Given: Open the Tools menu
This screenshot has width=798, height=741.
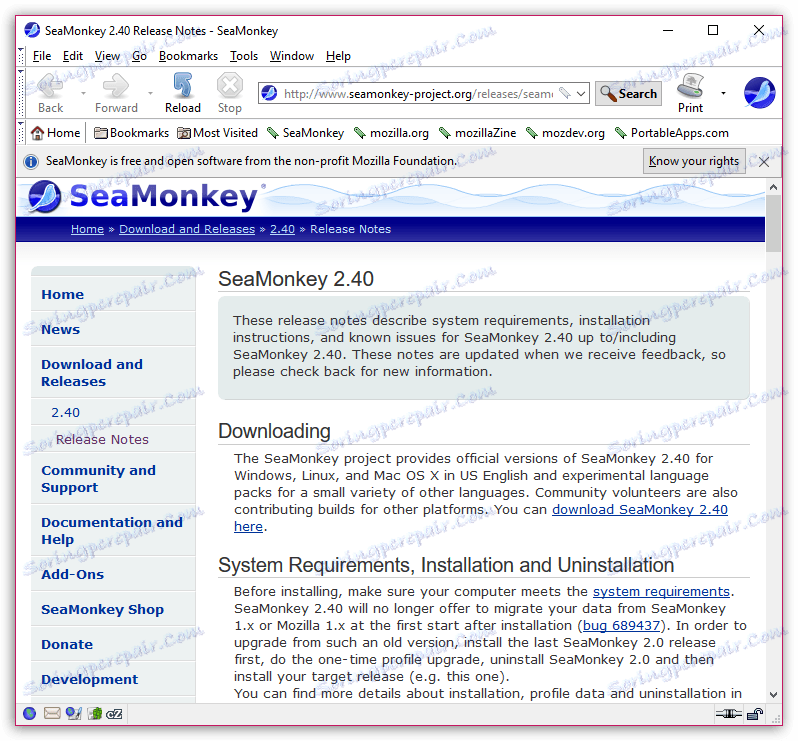Looking at the screenshot, I should (244, 56).
